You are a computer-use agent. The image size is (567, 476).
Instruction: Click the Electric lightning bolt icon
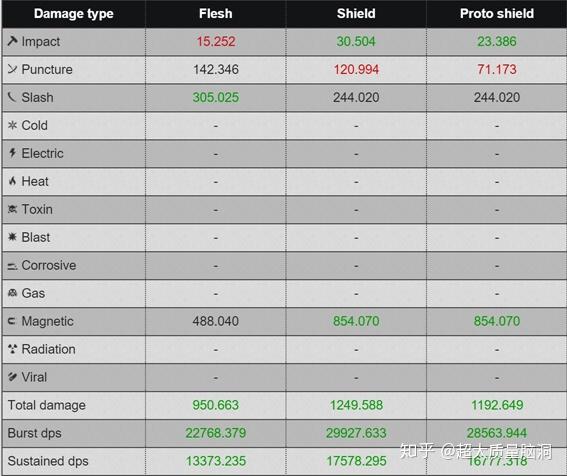12,153
